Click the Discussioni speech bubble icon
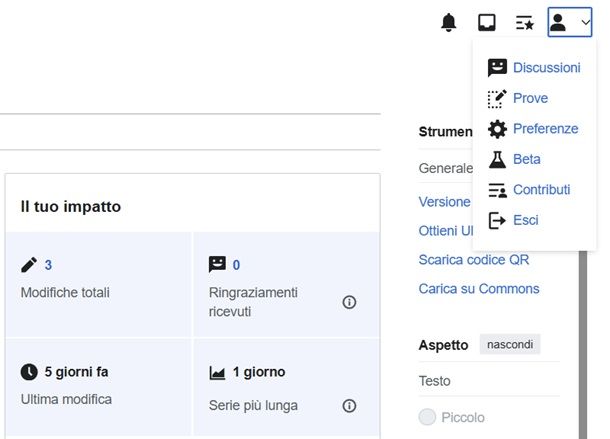This screenshot has height=439, width=610. click(497, 68)
